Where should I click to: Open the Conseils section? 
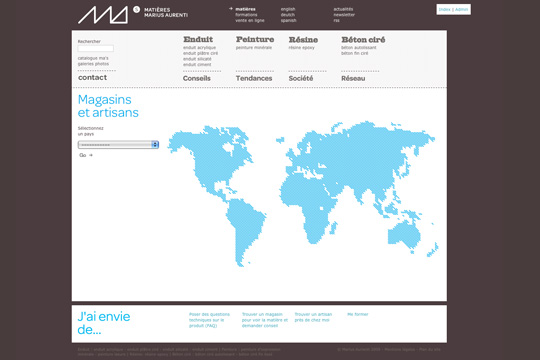(197, 78)
